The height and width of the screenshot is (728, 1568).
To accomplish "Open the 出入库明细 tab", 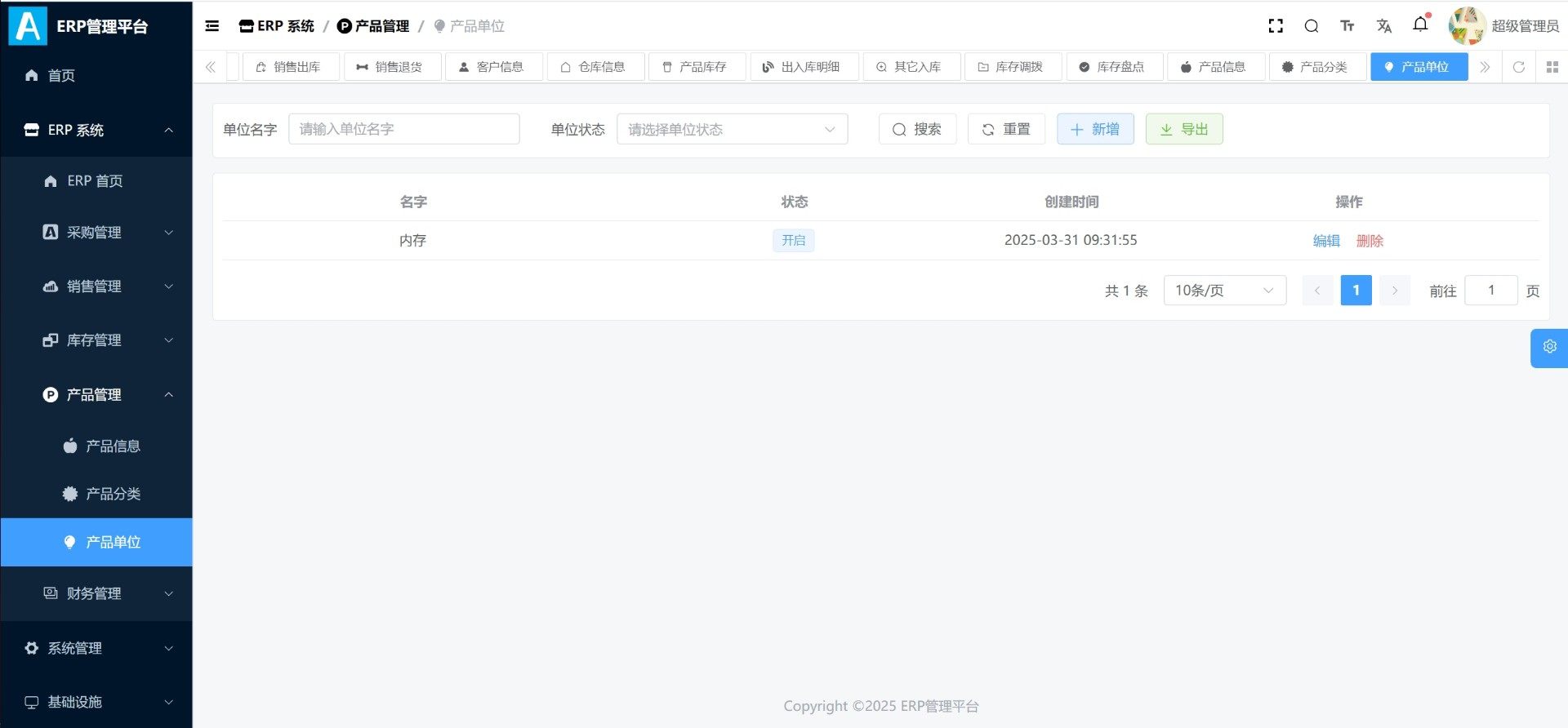I will pyautogui.click(x=804, y=67).
